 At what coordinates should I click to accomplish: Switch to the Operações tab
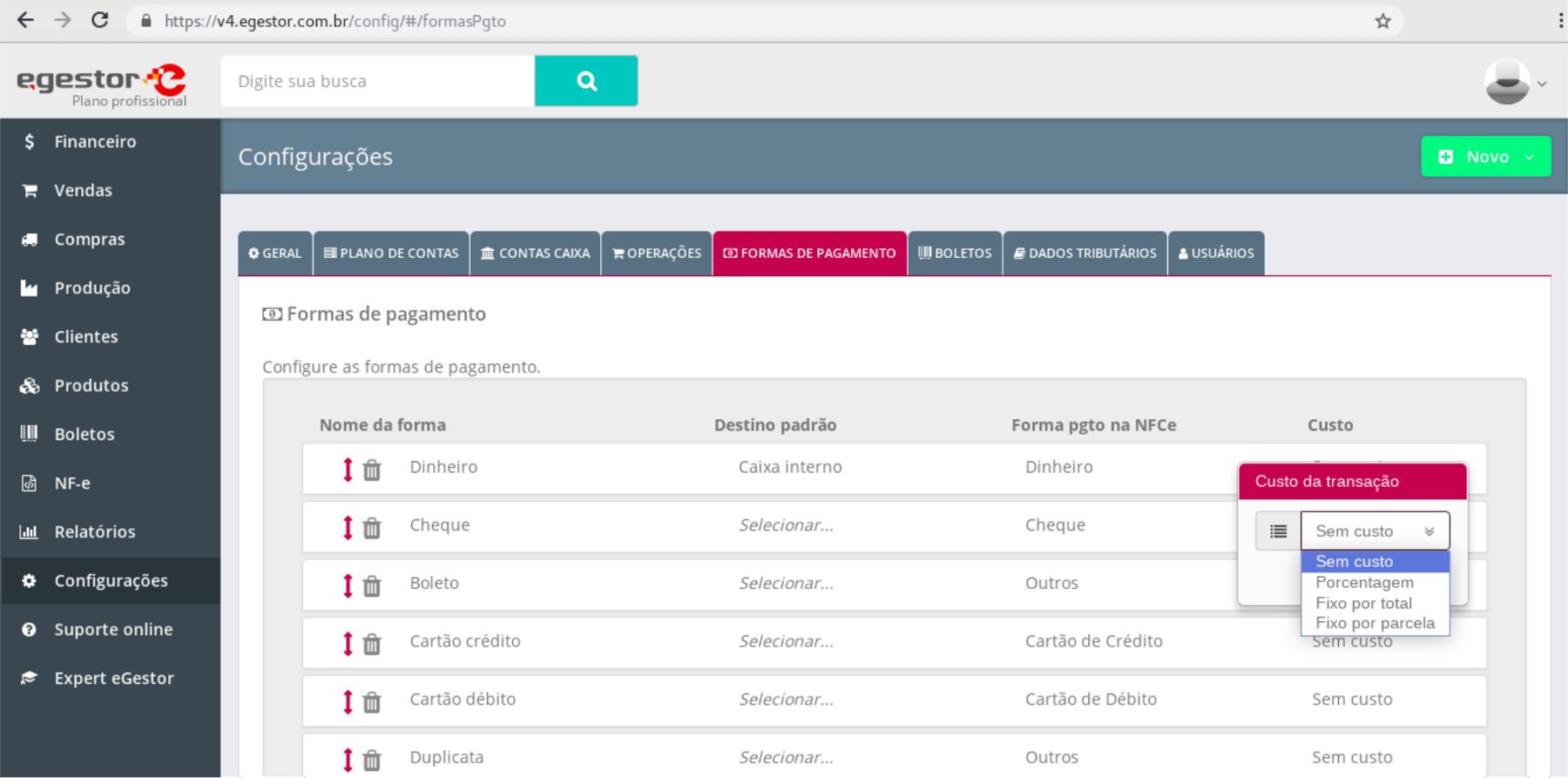(x=657, y=254)
